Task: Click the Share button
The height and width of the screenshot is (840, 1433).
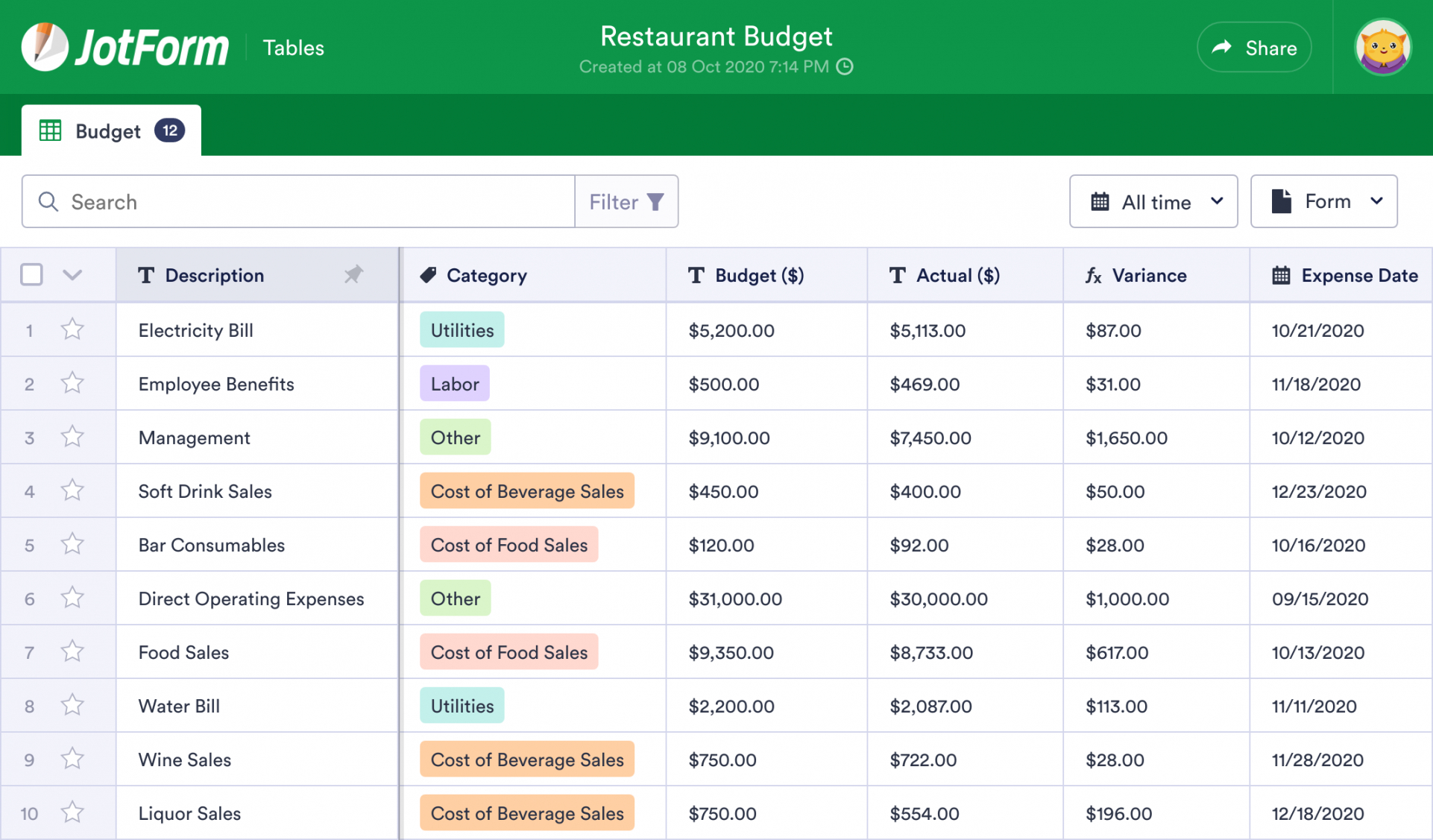Action: pos(1254,48)
